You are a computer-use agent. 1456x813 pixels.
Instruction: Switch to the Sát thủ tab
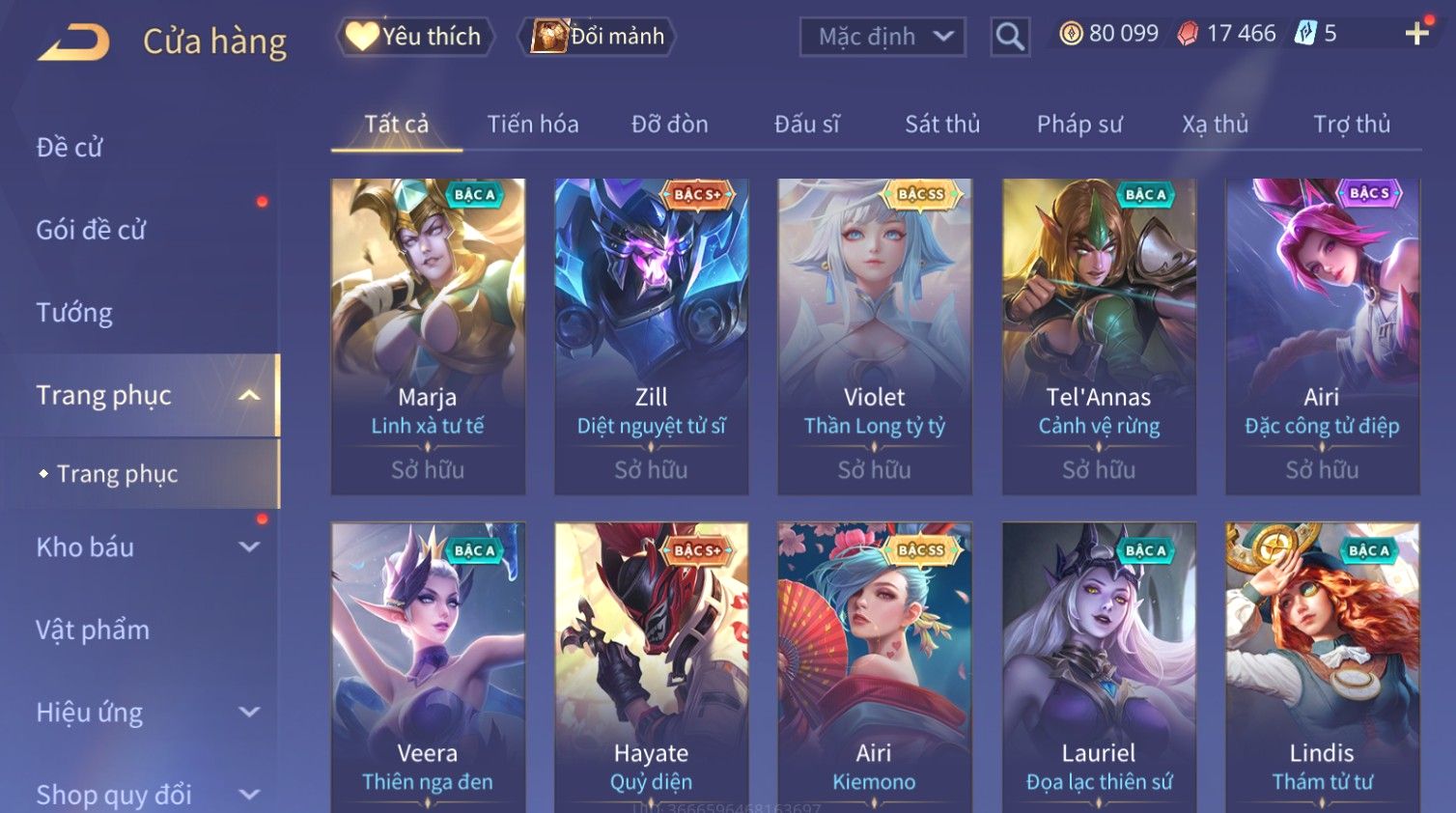[x=942, y=125]
